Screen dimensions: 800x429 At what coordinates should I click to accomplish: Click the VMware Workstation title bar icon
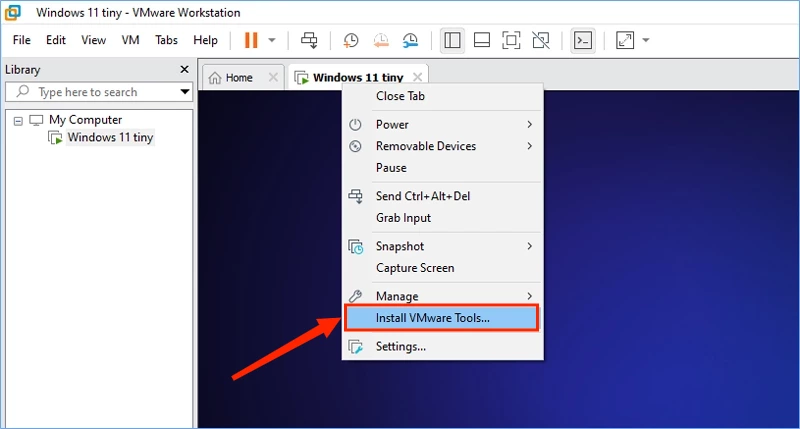pyautogui.click(x=13, y=12)
